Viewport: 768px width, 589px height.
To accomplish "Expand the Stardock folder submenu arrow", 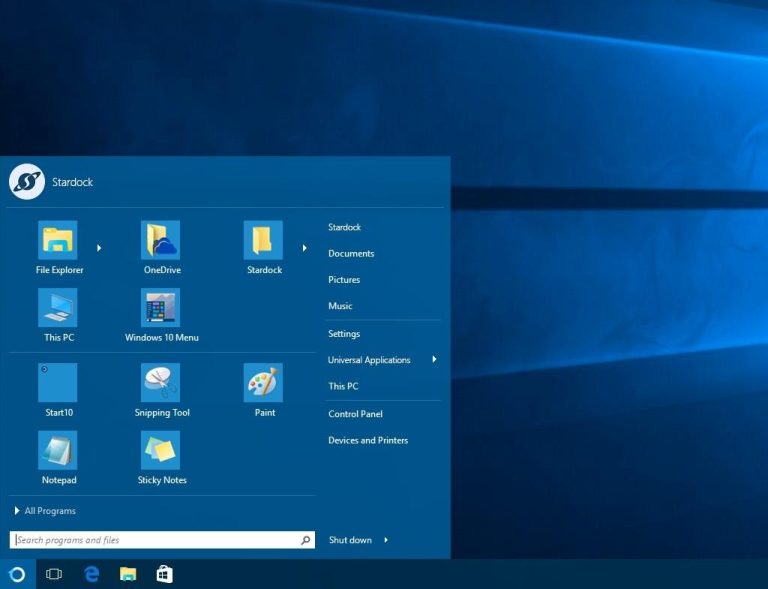I will coord(304,247).
